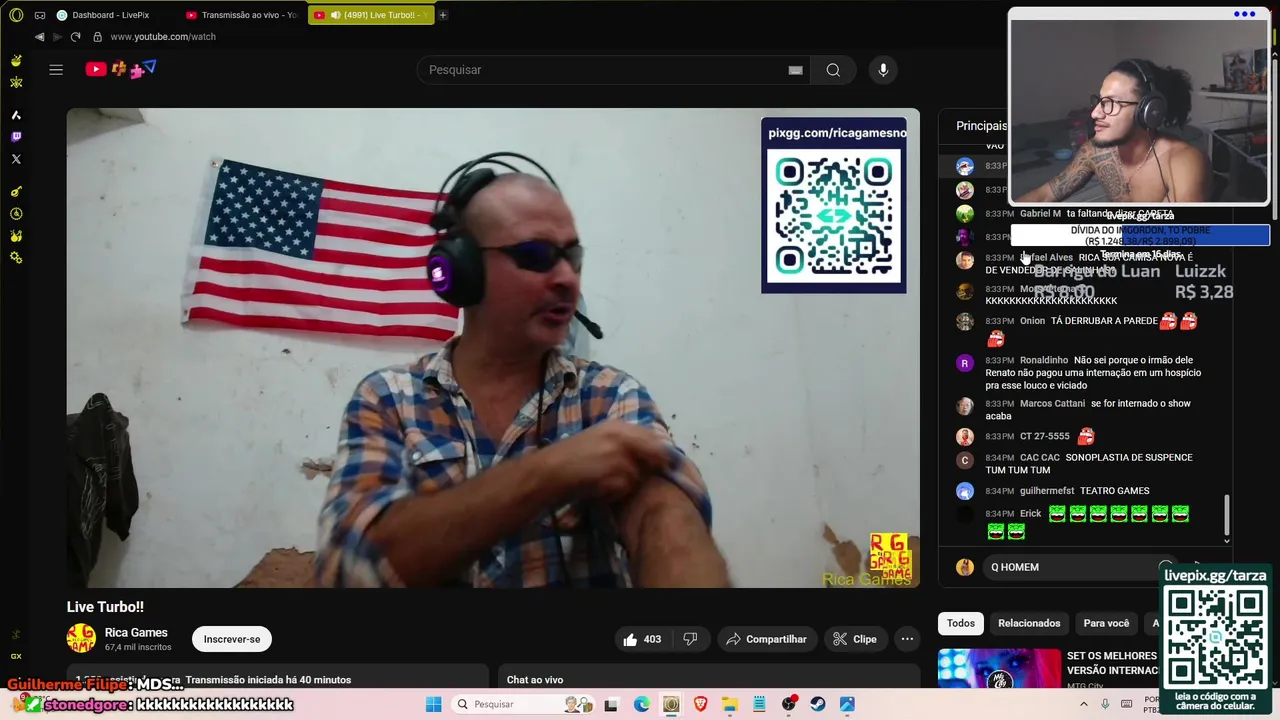Open Windows Start menu

pyautogui.click(x=433, y=704)
